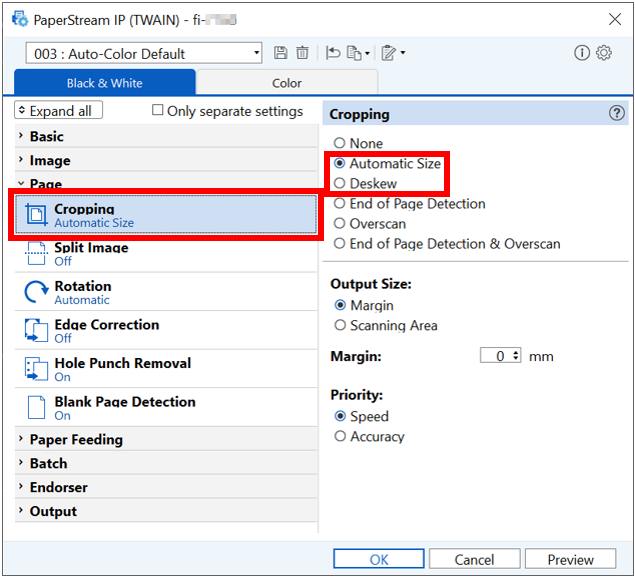This screenshot has height=577, width=635.
Task: Select Margin output size option
Action: coord(340,305)
